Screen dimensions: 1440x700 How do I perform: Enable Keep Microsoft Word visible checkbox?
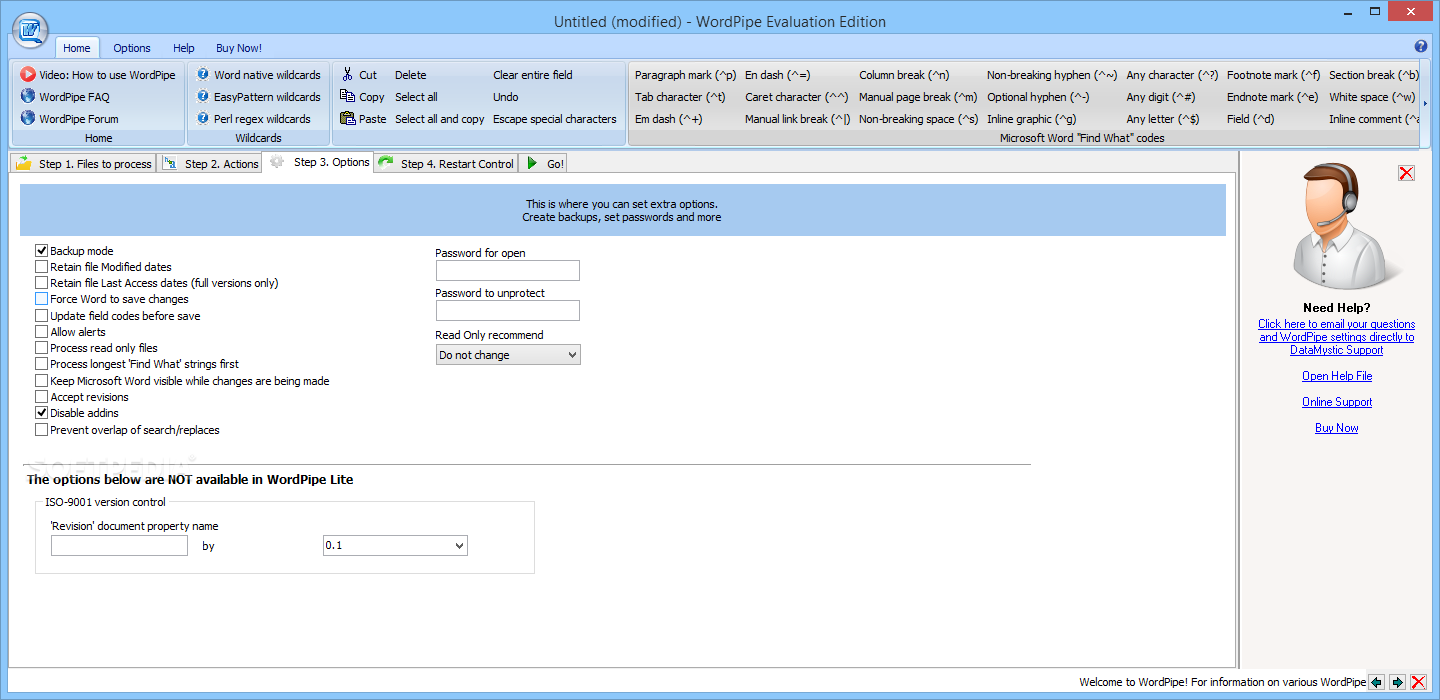click(41, 381)
